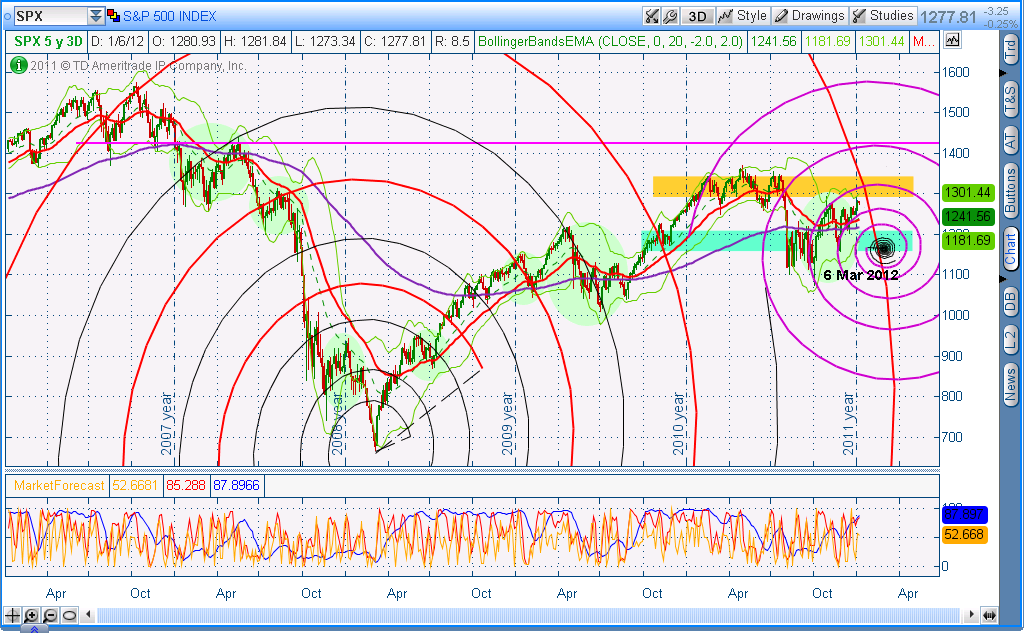Click the horizontal chart scrollbar track
Image resolution: width=1024 pixels, height=633 pixels.
[530, 615]
